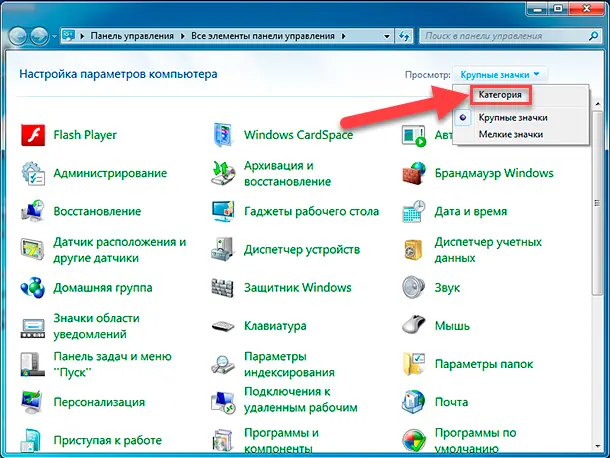Open the Персонализация link text

point(99,402)
